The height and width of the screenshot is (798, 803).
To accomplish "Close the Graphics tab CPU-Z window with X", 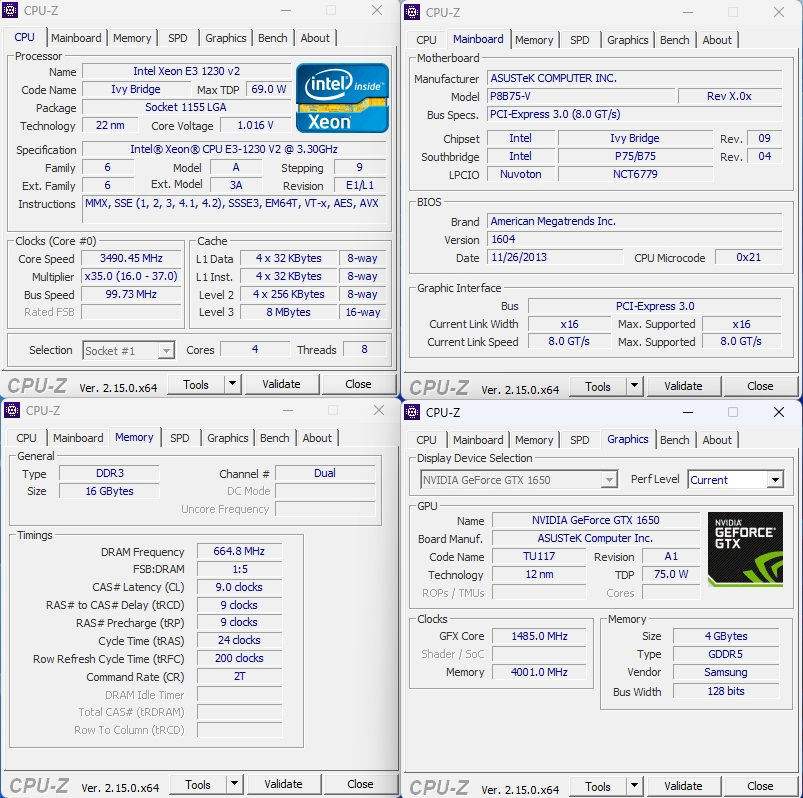I will tap(778, 412).
